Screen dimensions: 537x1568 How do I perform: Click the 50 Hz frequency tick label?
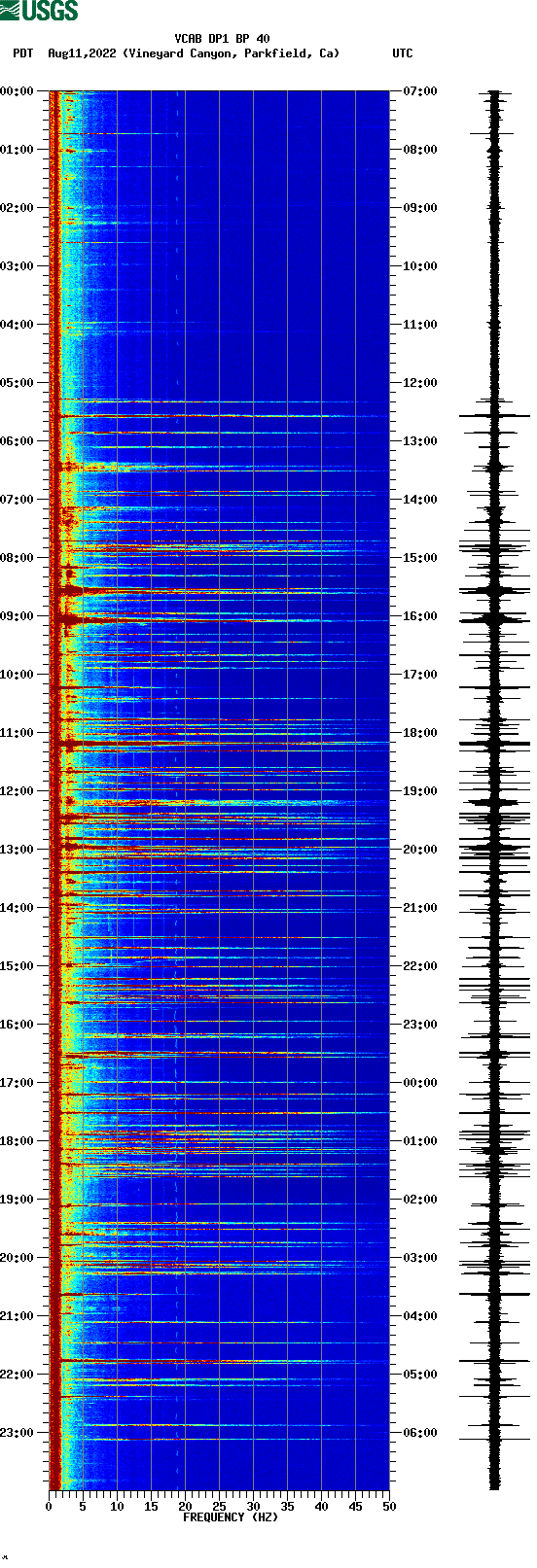(x=389, y=1507)
